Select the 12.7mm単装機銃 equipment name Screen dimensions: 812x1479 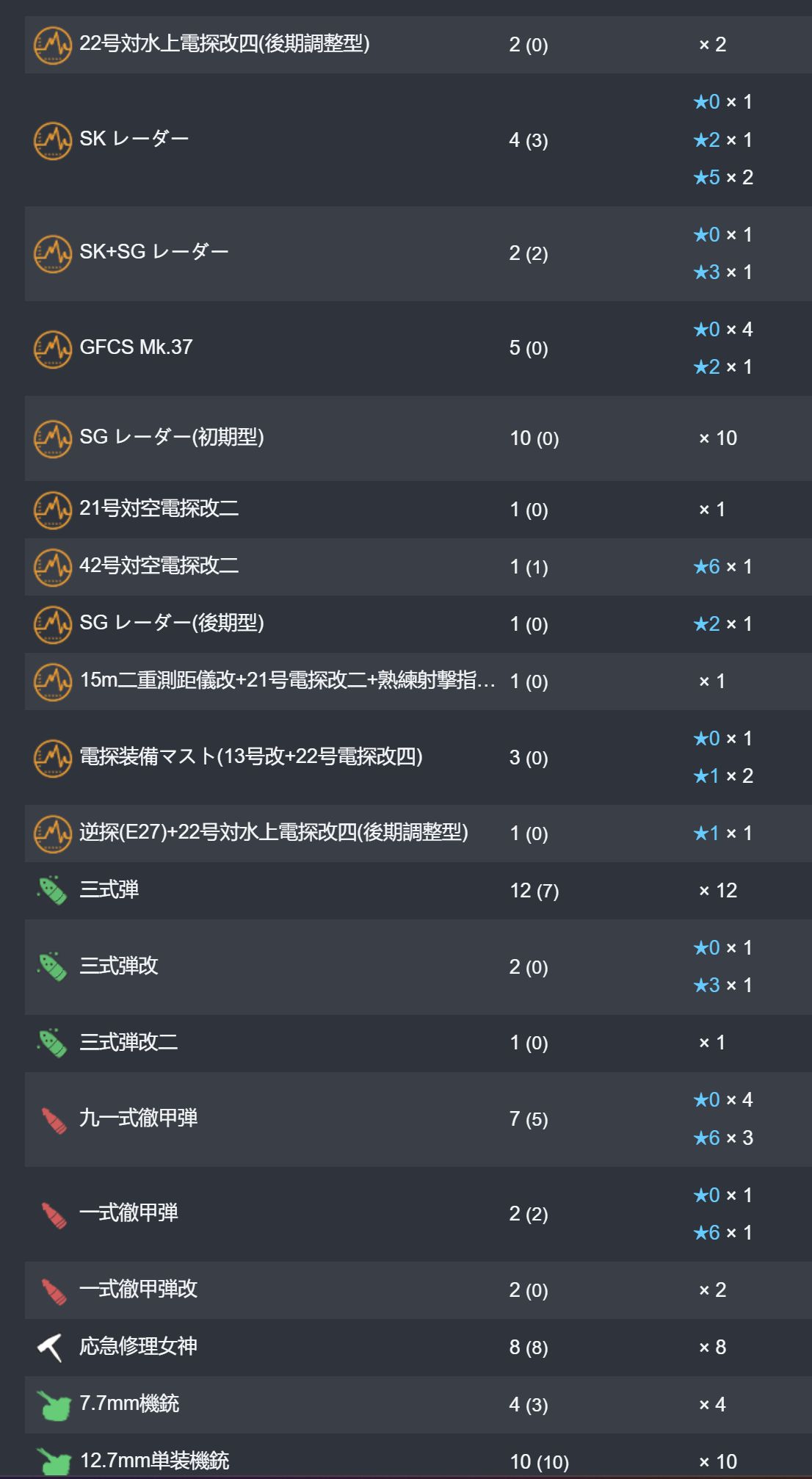click(154, 1461)
